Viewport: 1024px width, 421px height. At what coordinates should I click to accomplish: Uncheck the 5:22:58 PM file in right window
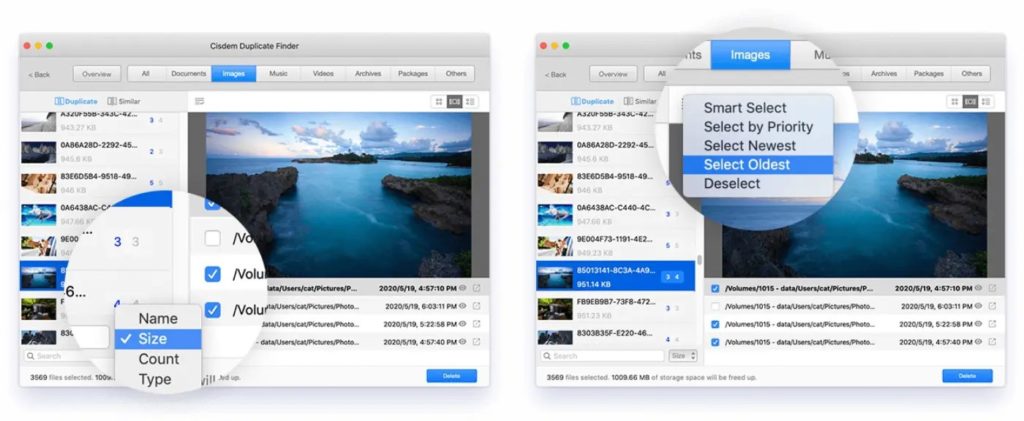[x=714, y=324]
